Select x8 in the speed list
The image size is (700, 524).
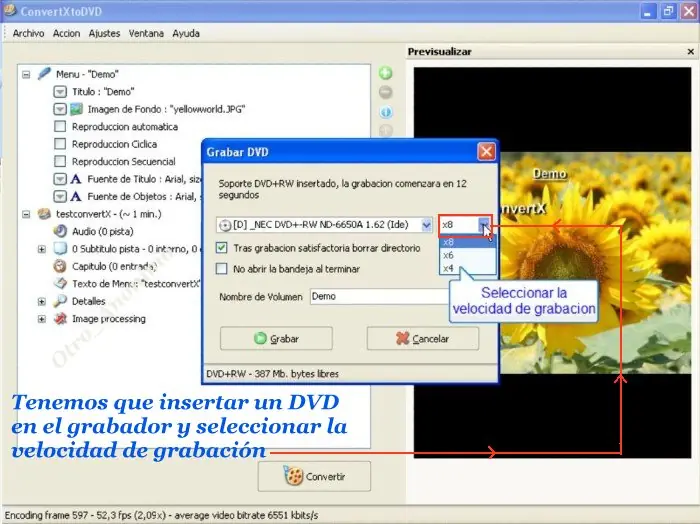(x=467, y=242)
